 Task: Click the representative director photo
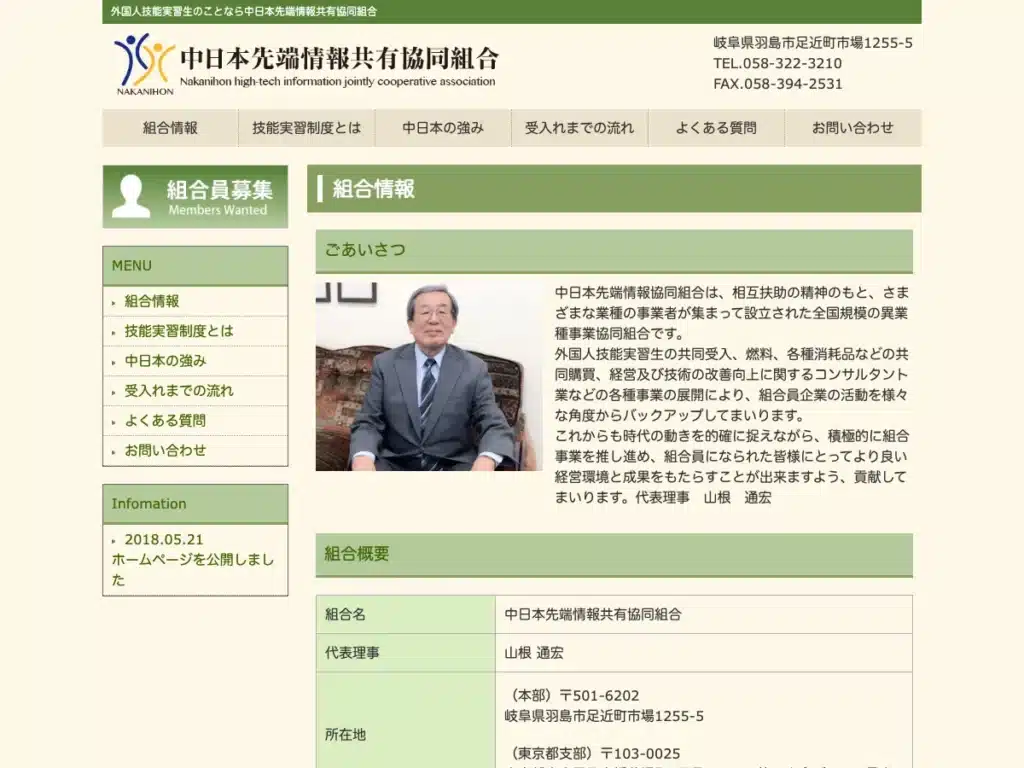(429, 376)
